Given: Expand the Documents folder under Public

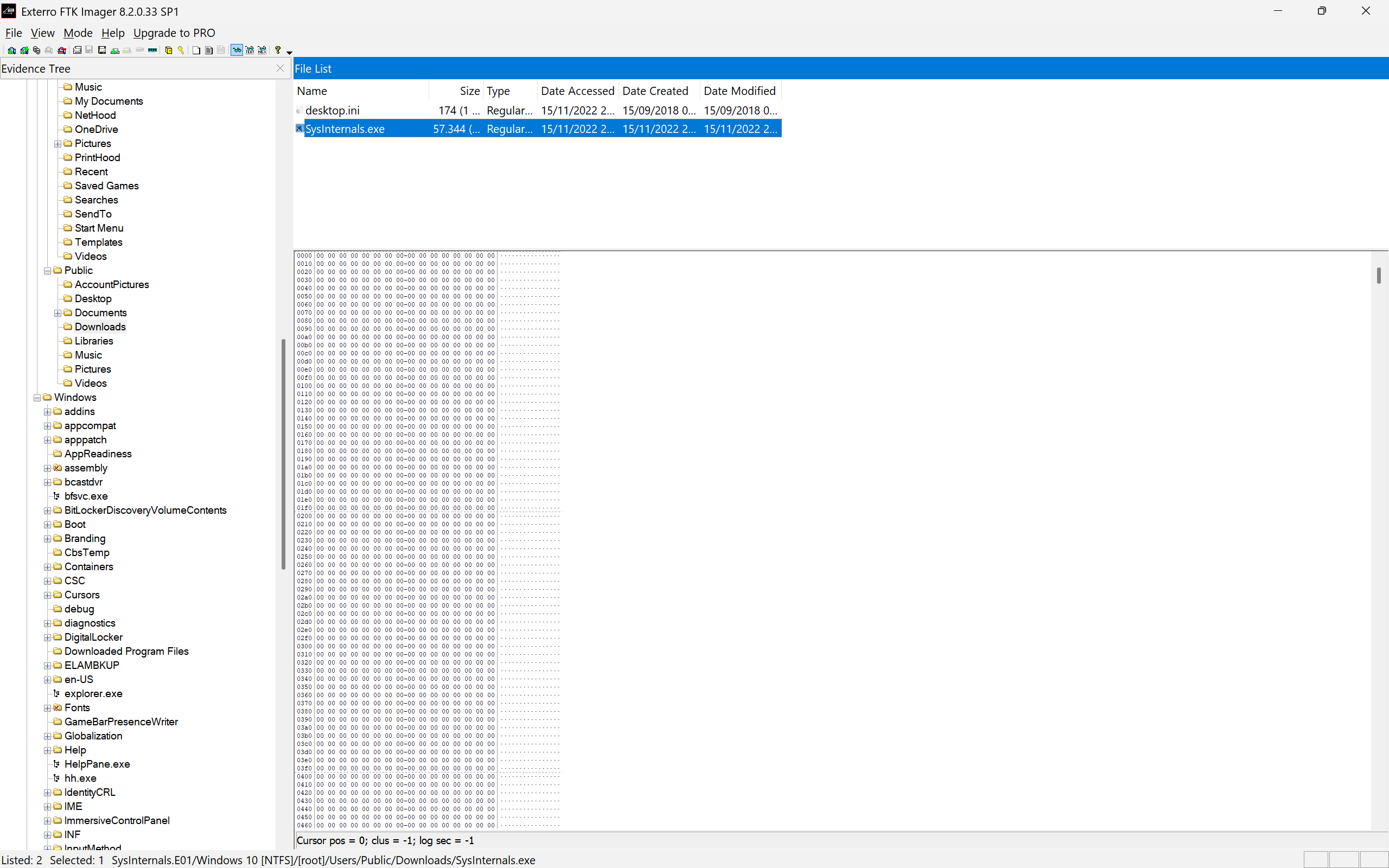Looking at the screenshot, I should [58, 313].
